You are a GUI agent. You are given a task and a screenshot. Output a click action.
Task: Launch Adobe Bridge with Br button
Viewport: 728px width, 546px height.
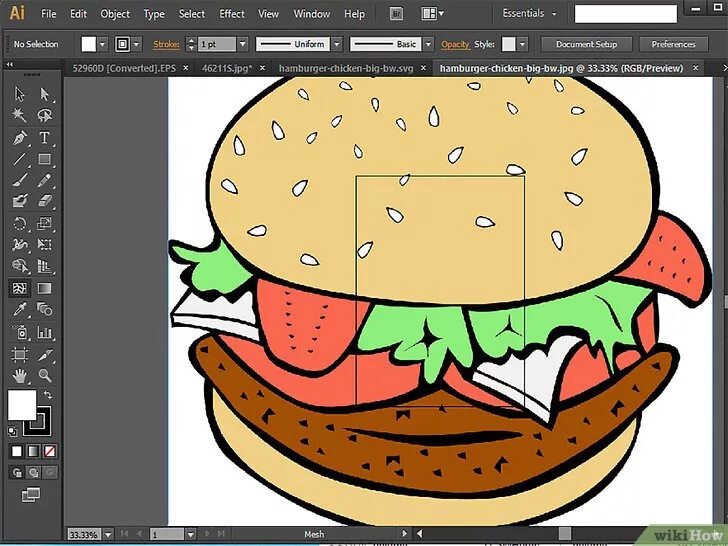pyautogui.click(x=396, y=14)
